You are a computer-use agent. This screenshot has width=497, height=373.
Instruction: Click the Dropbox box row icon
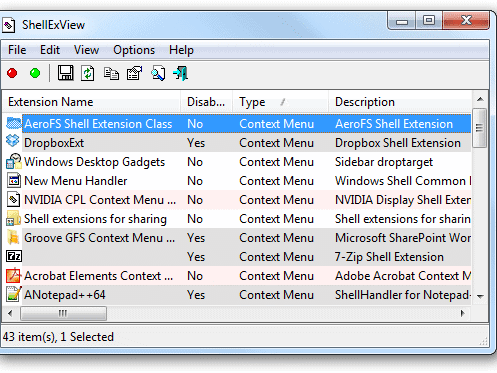coord(13,141)
